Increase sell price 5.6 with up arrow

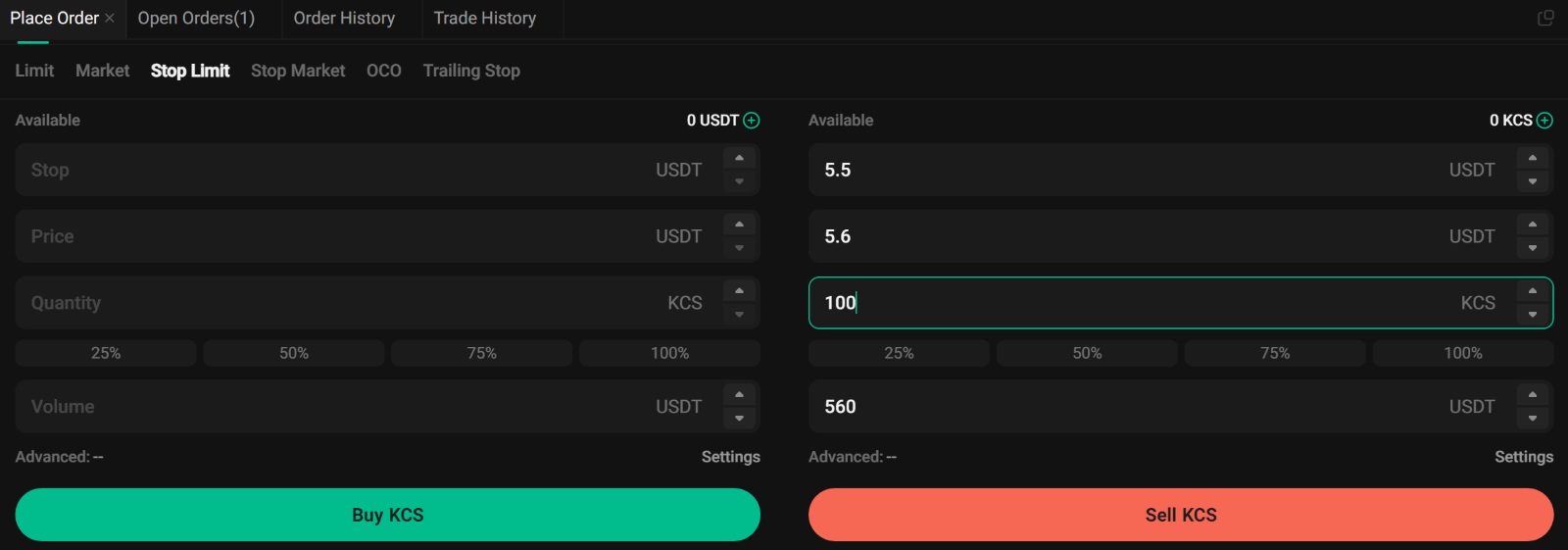coord(1533,225)
